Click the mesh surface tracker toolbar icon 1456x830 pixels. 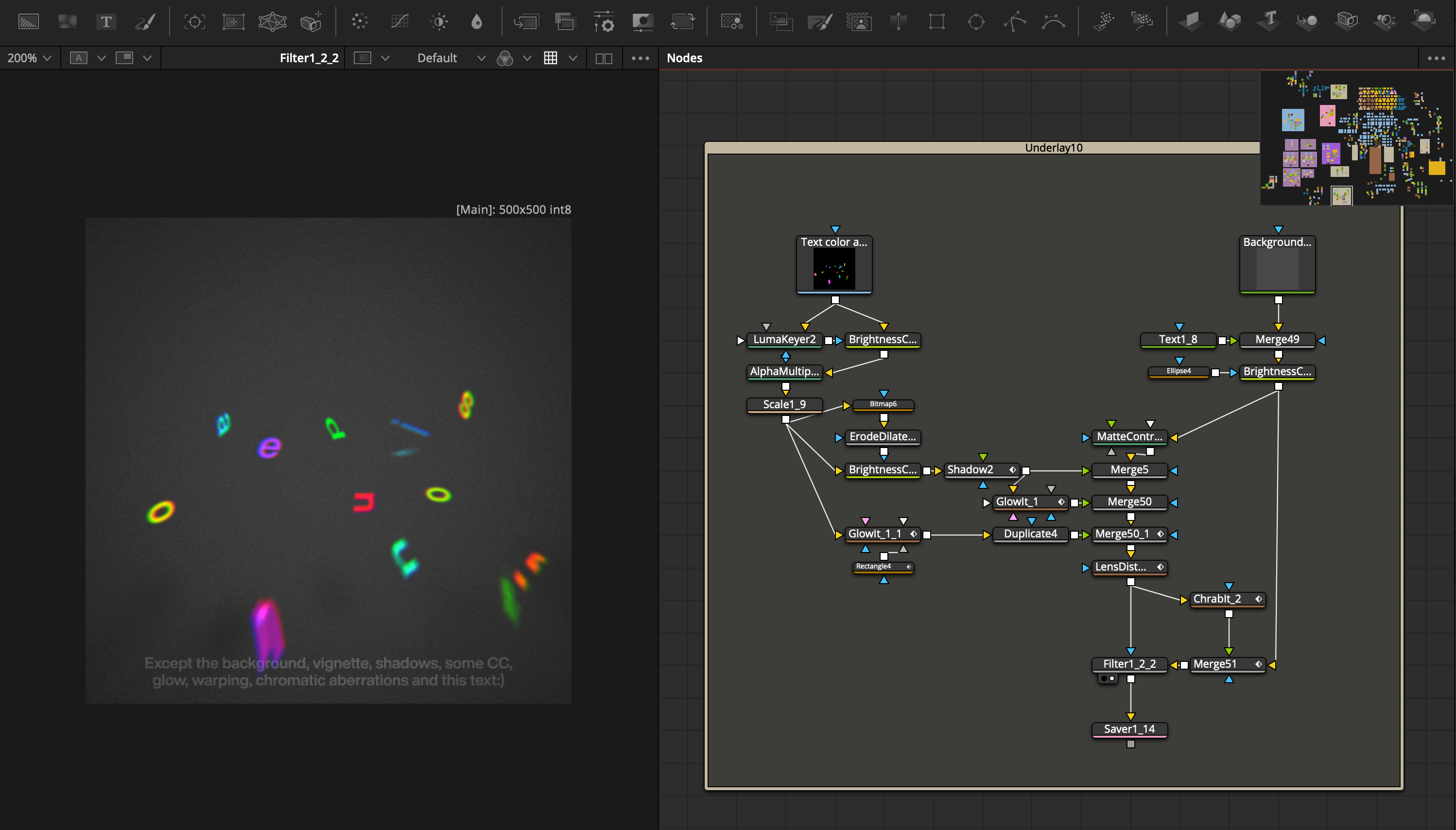(272, 22)
